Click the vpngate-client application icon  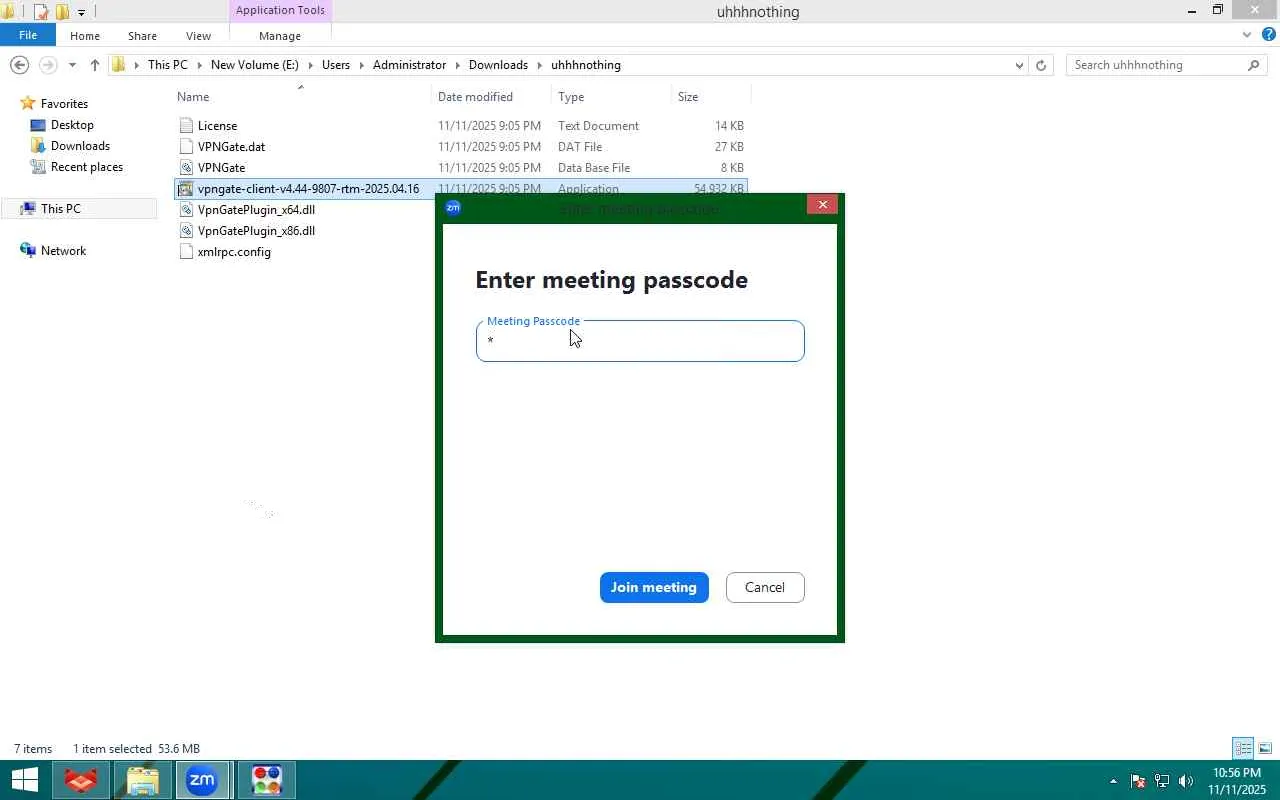pyautogui.click(x=185, y=189)
